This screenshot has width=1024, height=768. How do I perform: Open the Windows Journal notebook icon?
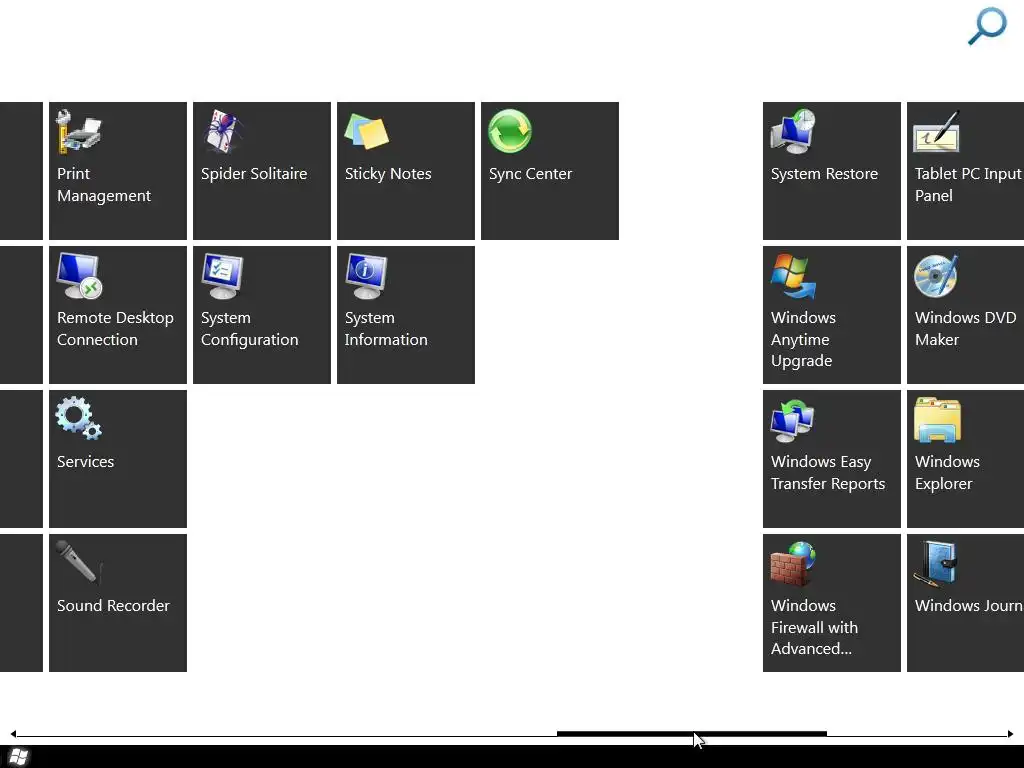tap(936, 564)
